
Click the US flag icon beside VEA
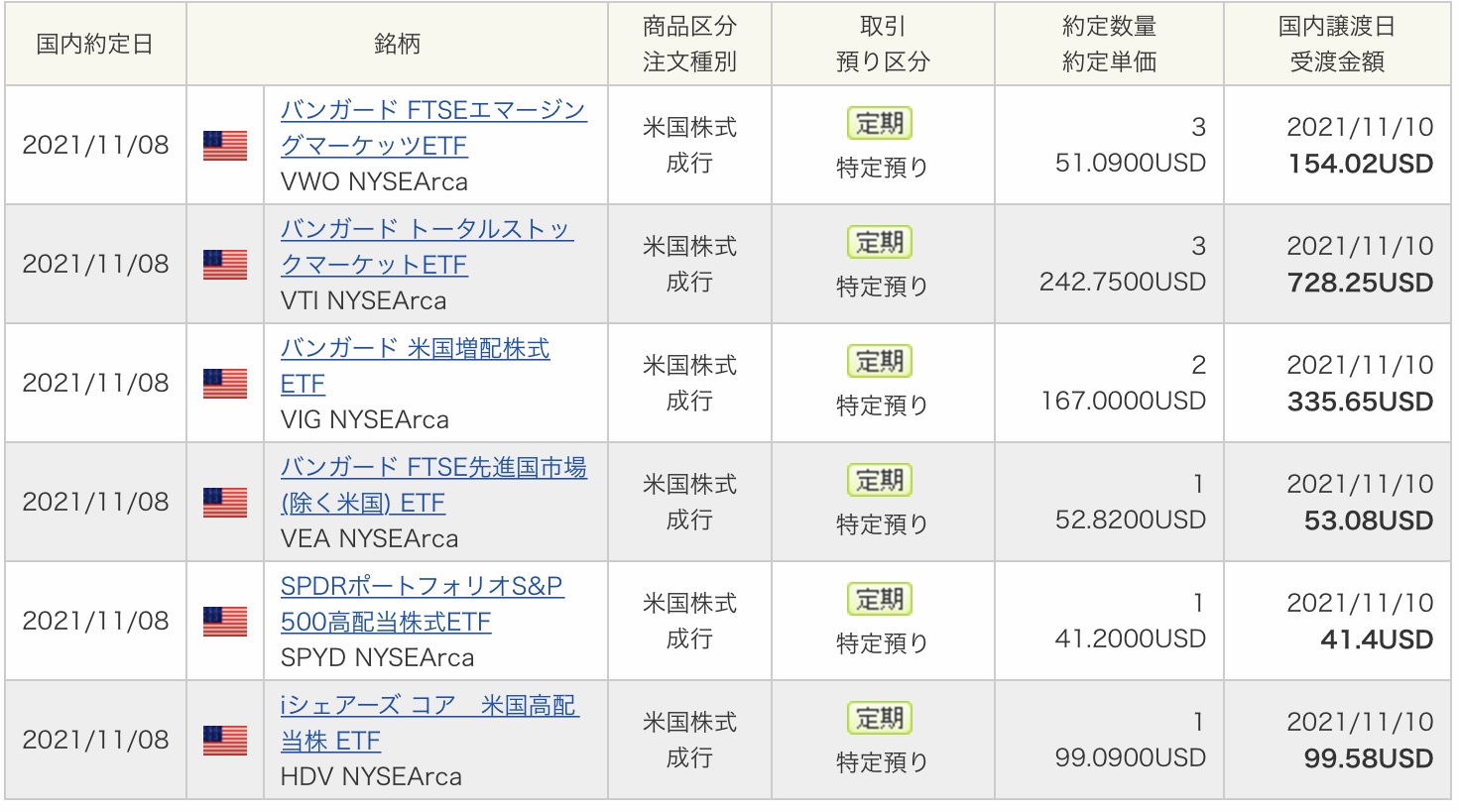[x=225, y=503]
